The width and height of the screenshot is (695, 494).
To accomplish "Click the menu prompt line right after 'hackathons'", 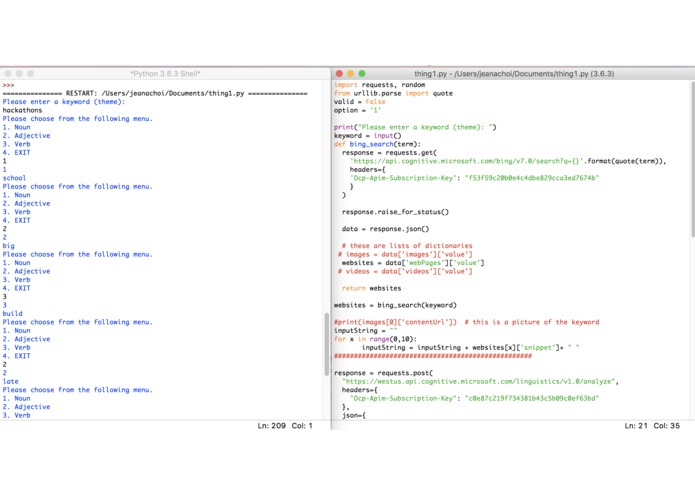I will 78,119.
